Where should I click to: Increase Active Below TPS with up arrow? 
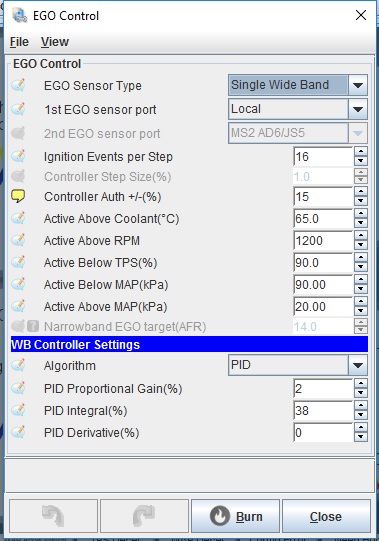(361, 258)
